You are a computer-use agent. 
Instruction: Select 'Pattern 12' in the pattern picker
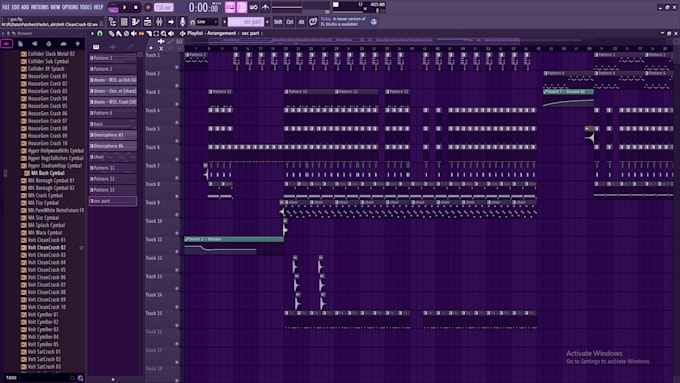pos(113,179)
